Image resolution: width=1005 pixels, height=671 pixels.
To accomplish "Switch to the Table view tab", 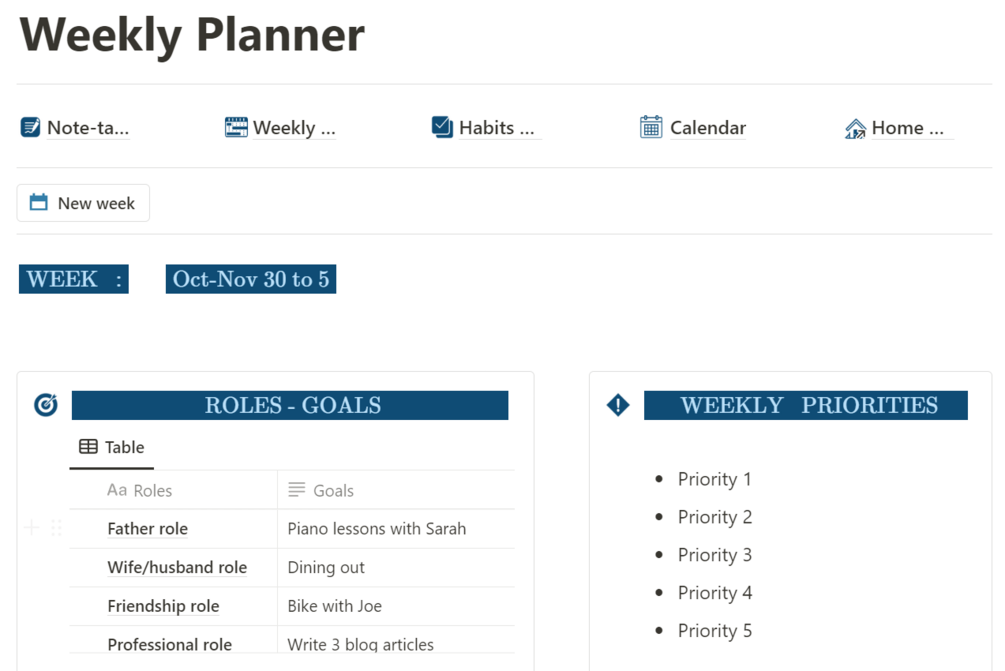I will tap(112, 447).
